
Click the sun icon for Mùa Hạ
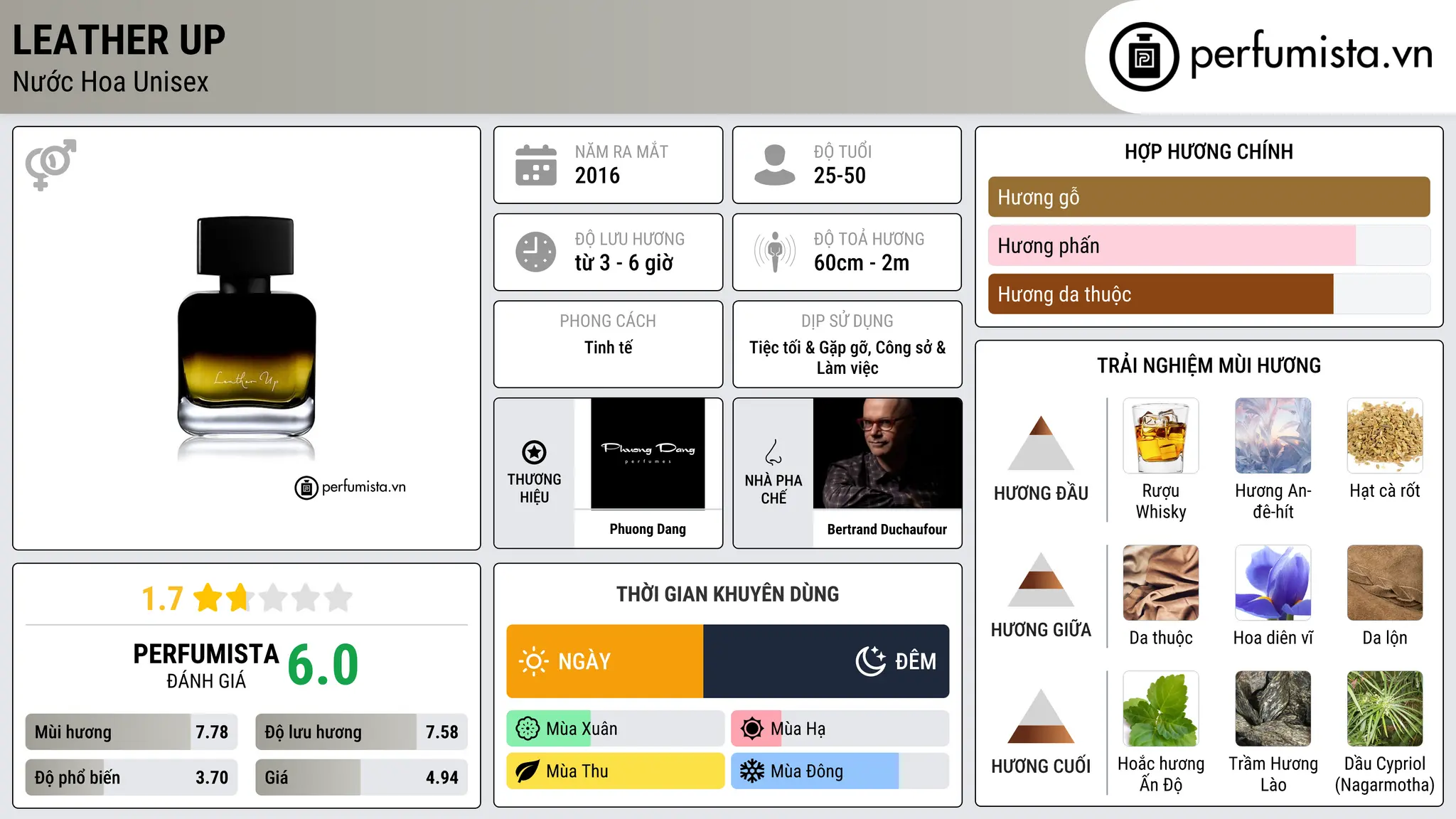pos(752,729)
